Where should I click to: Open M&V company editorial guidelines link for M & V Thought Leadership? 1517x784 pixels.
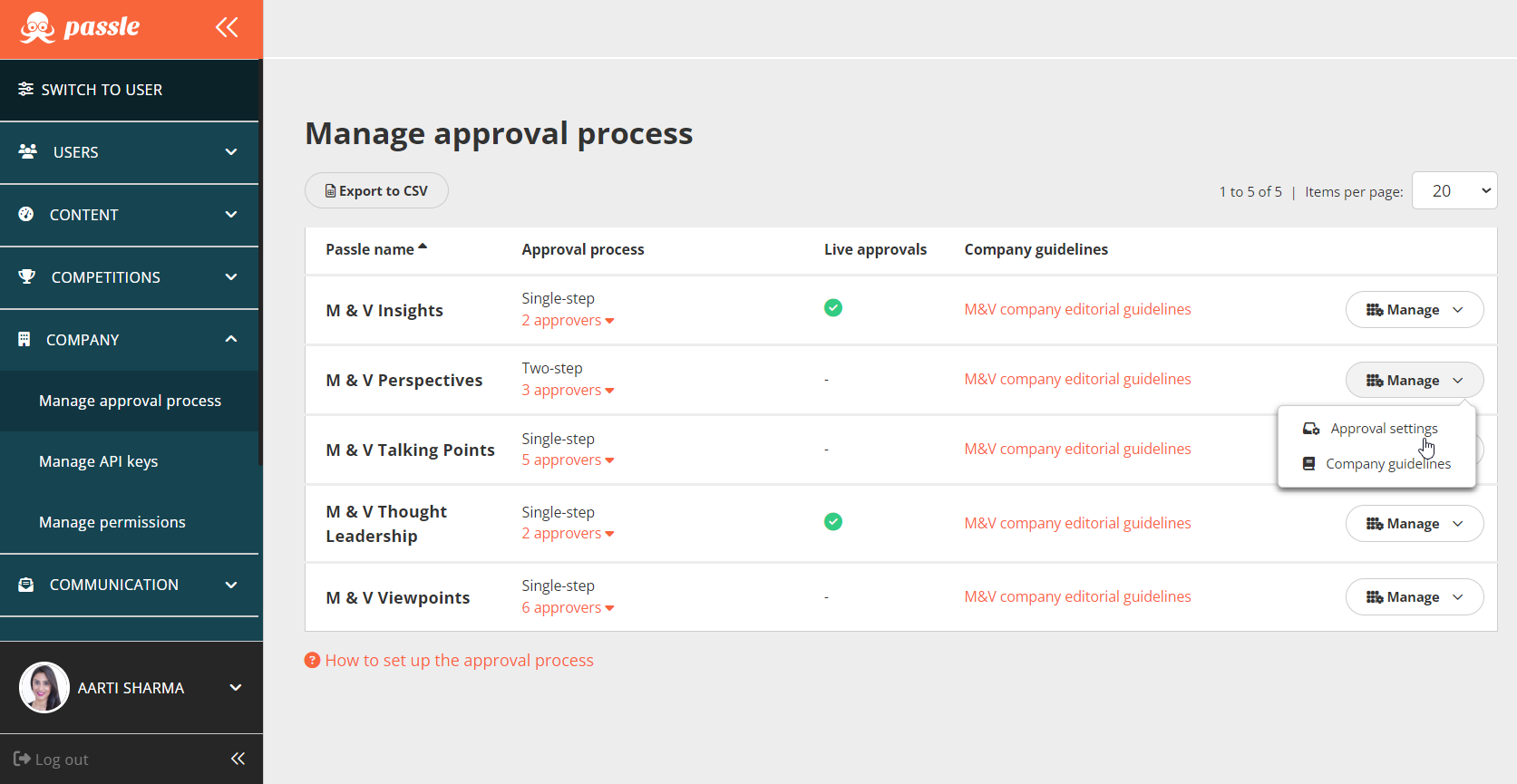(1077, 523)
